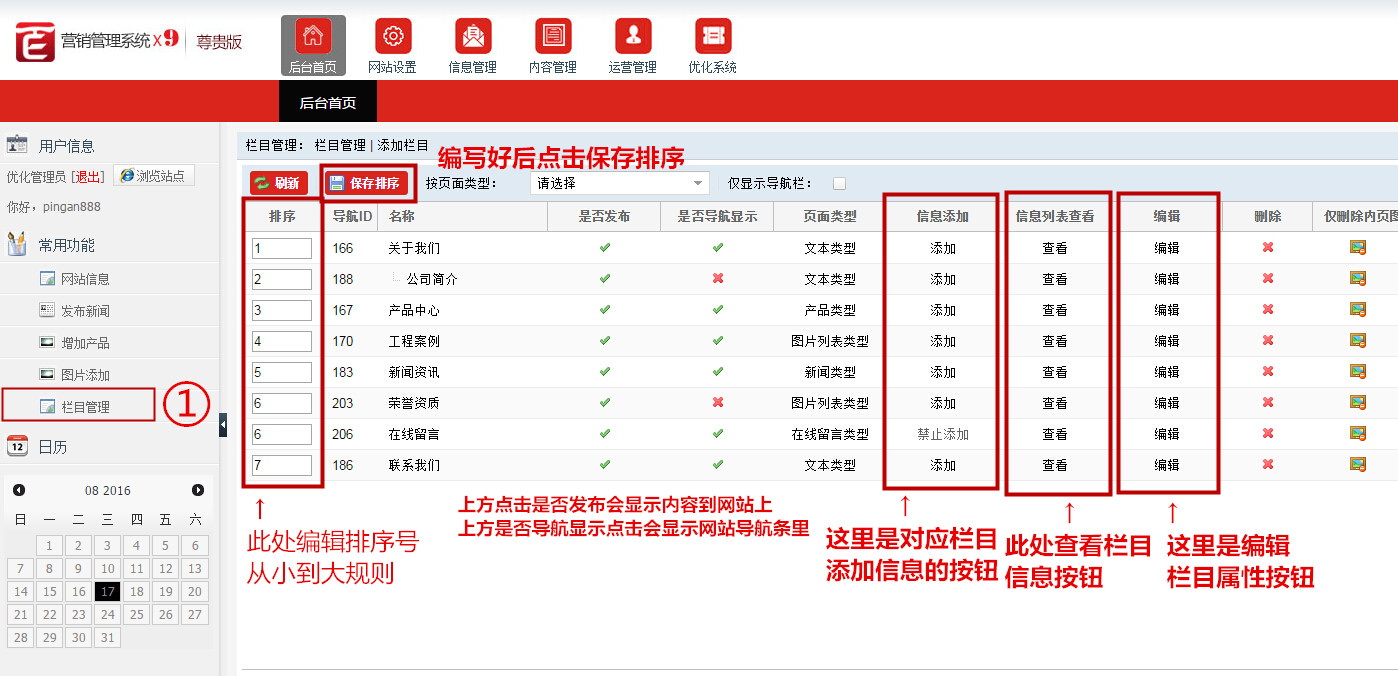Toggle 是否发布 checkmark for 新闻资讯 row
This screenshot has height=676, width=1398.
click(x=604, y=372)
